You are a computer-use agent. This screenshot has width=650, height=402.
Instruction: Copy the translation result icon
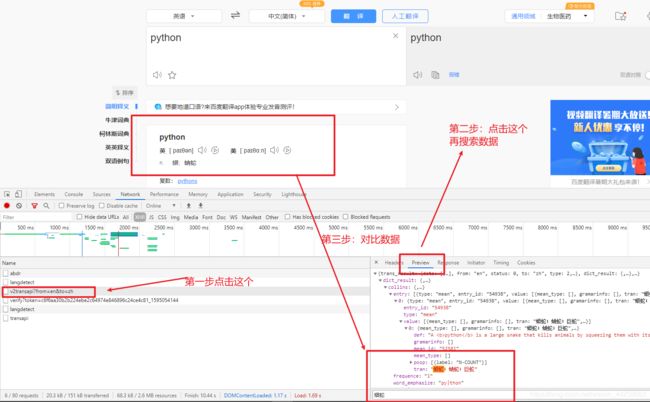pyautogui.click(x=435, y=75)
